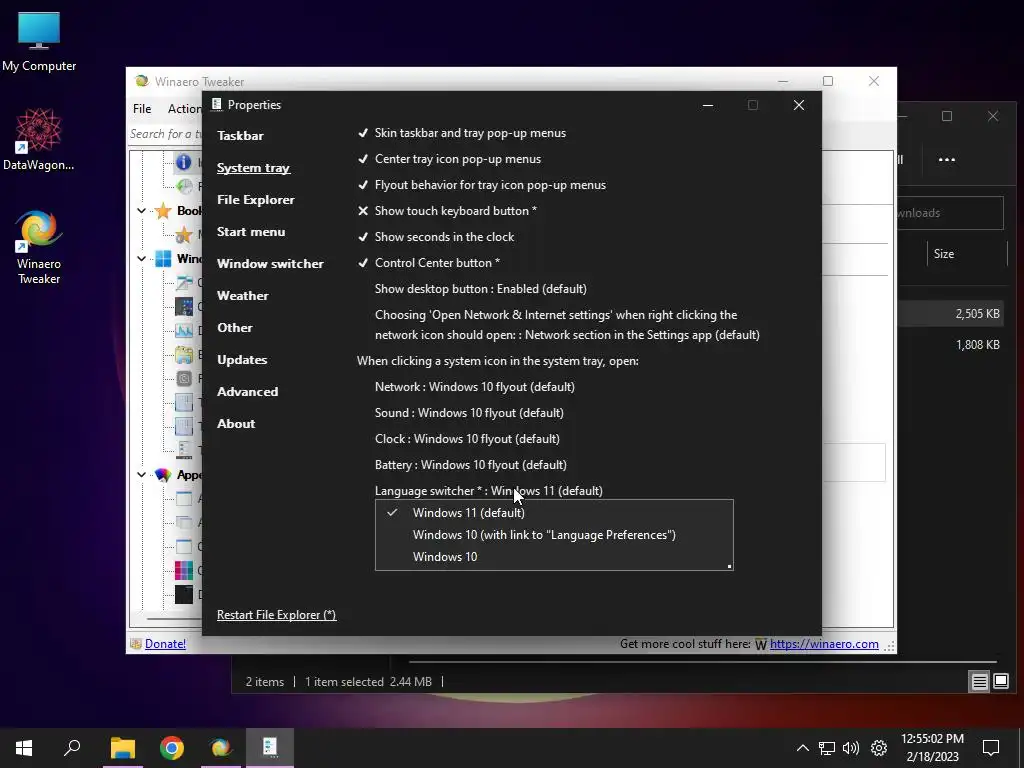This screenshot has width=1024, height=768.
Task: Open the Weather settings section
Action: tap(242, 296)
